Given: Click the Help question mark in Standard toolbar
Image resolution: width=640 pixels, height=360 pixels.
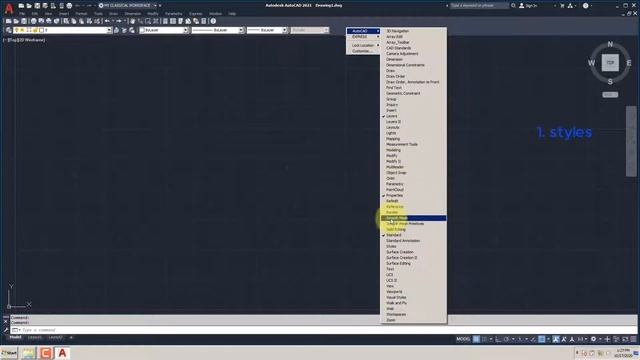Looking at the screenshot, I should (x=213, y=21).
